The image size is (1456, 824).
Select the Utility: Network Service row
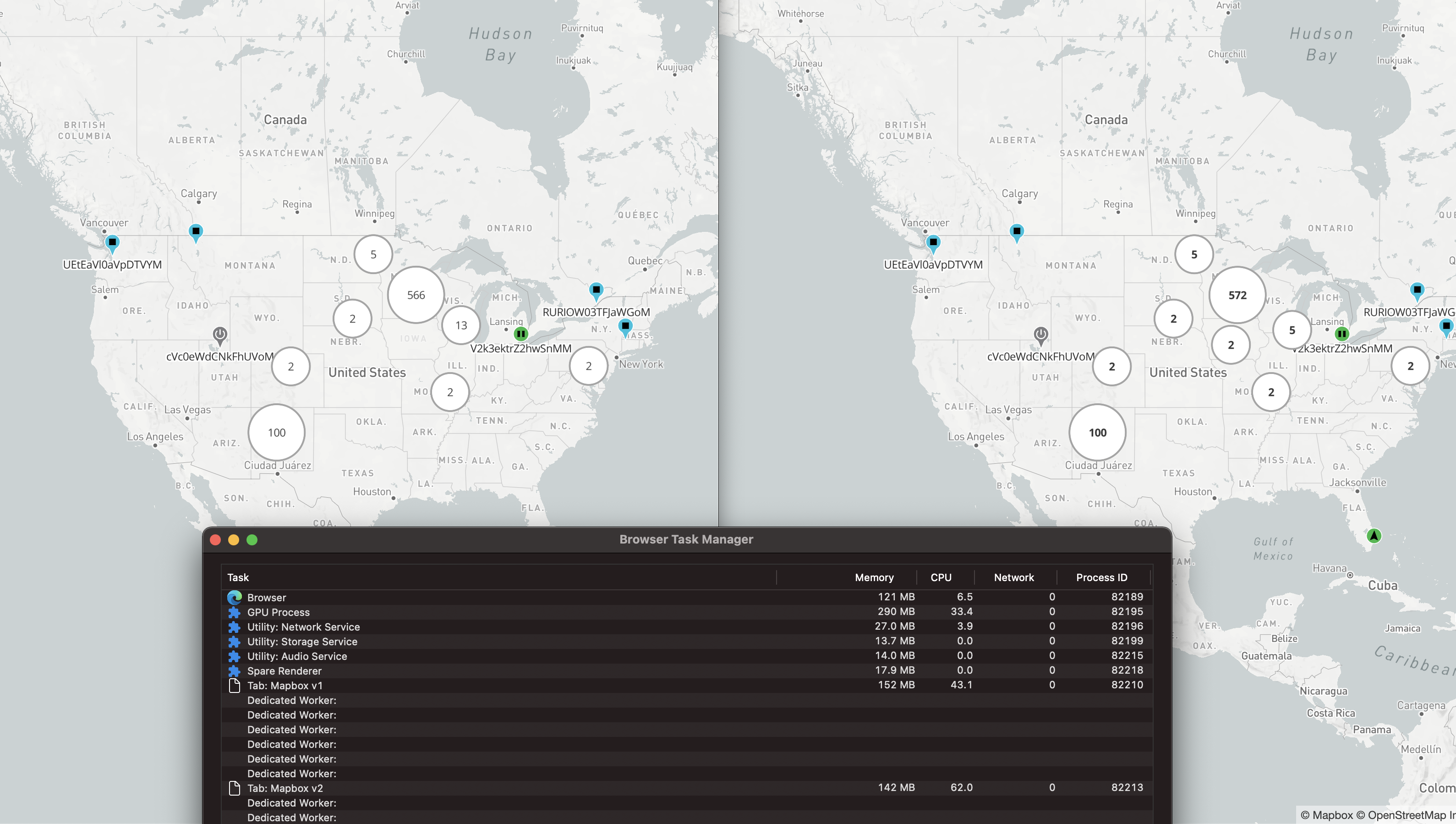687,626
